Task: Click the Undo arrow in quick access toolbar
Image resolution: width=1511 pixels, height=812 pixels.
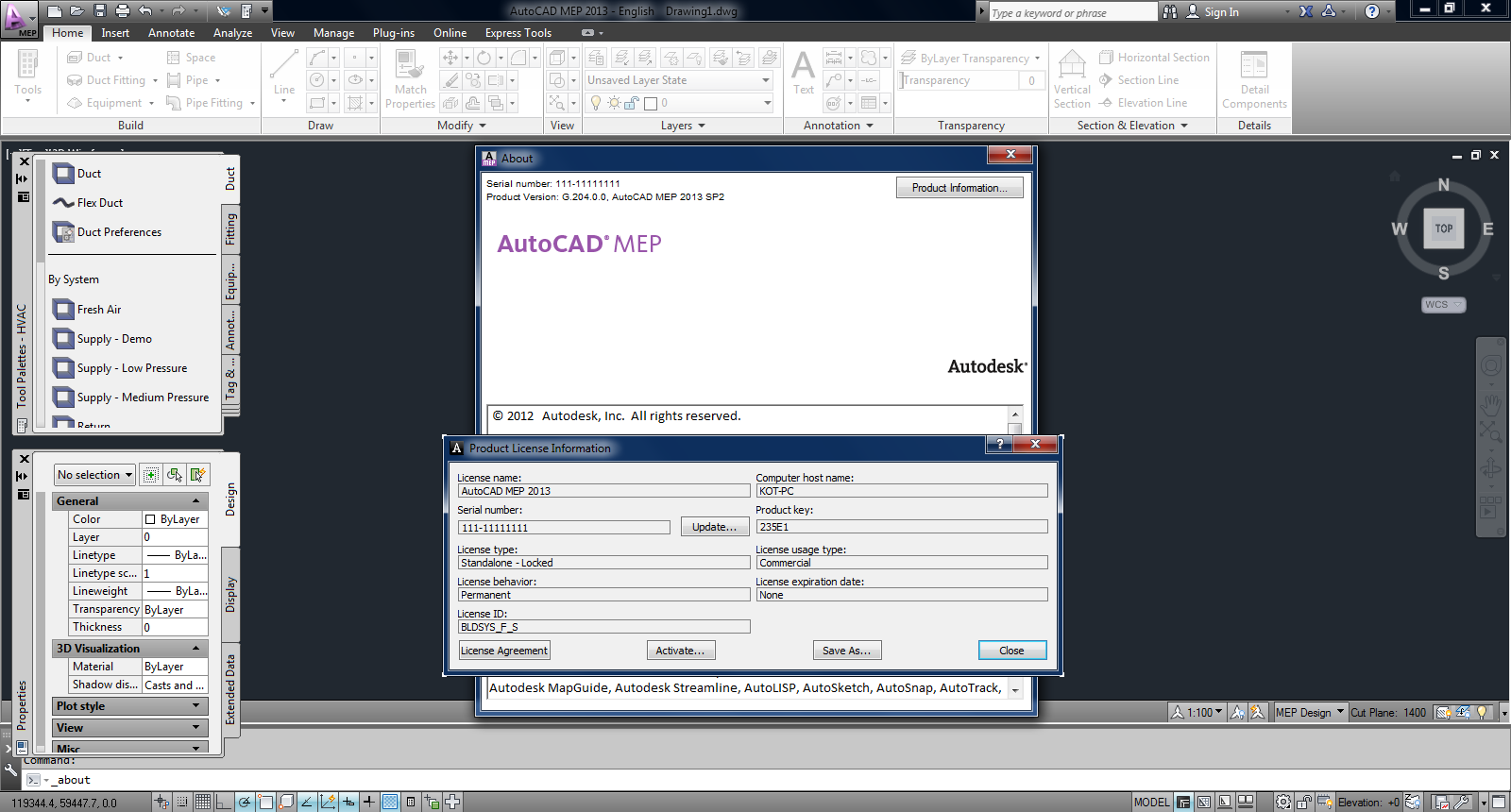Action: (145, 11)
